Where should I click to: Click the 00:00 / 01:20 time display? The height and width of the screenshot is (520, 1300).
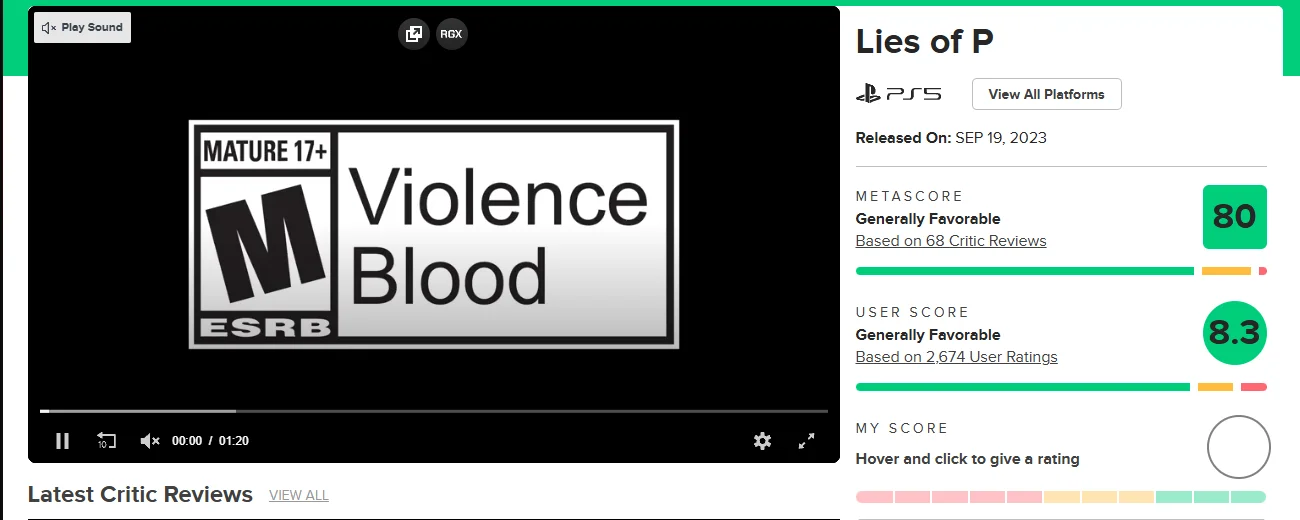coord(210,441)
